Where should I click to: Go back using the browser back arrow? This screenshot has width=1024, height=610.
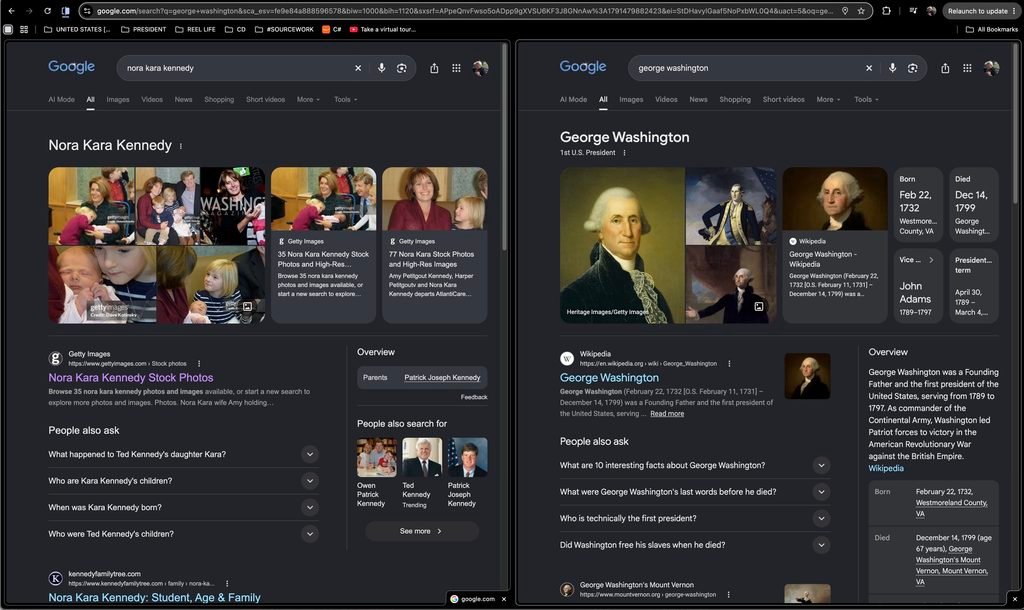[11, 11]
